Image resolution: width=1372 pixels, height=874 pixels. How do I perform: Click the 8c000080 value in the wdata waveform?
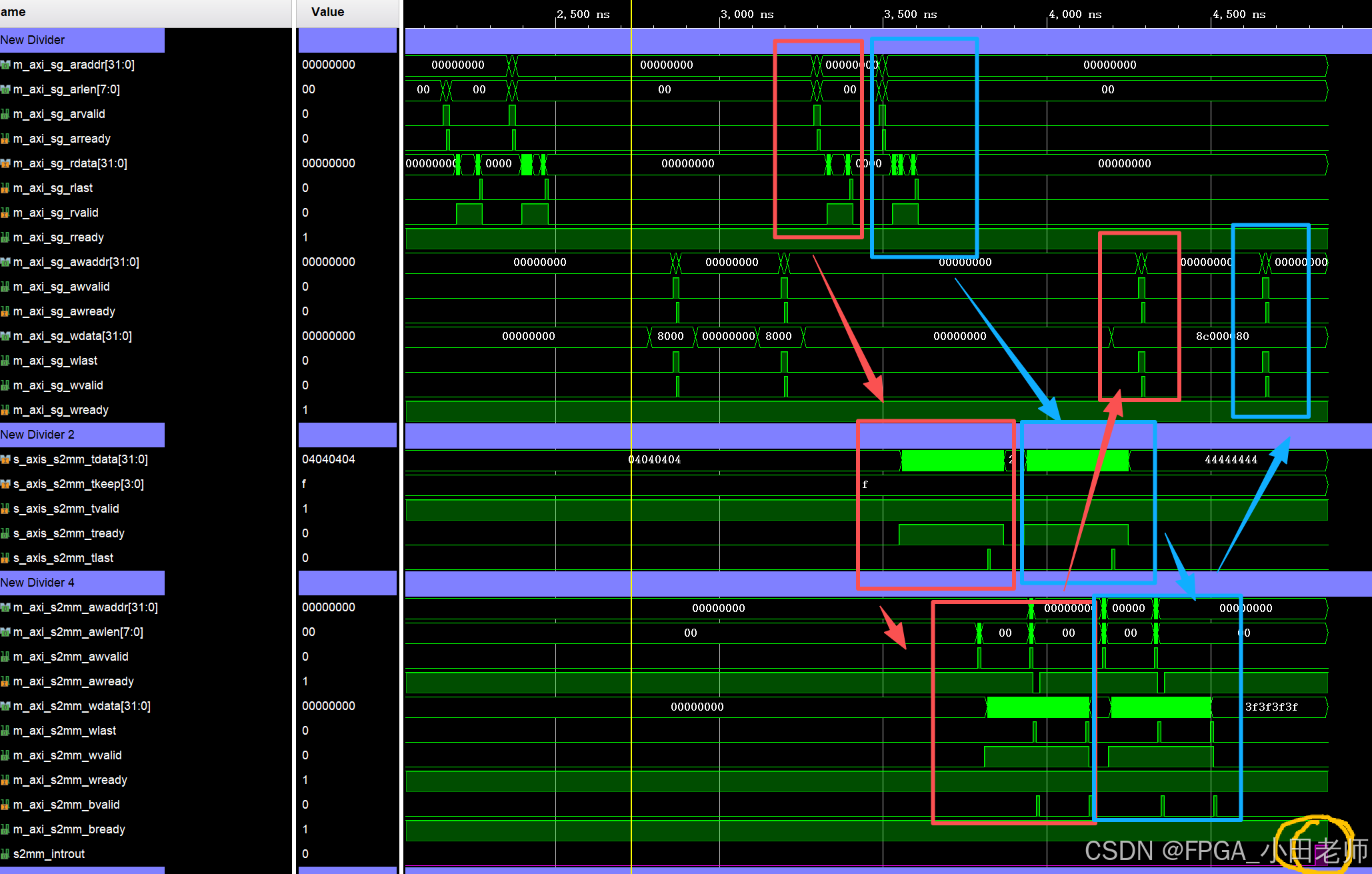pyautogui.click(x=1222, y=336)
